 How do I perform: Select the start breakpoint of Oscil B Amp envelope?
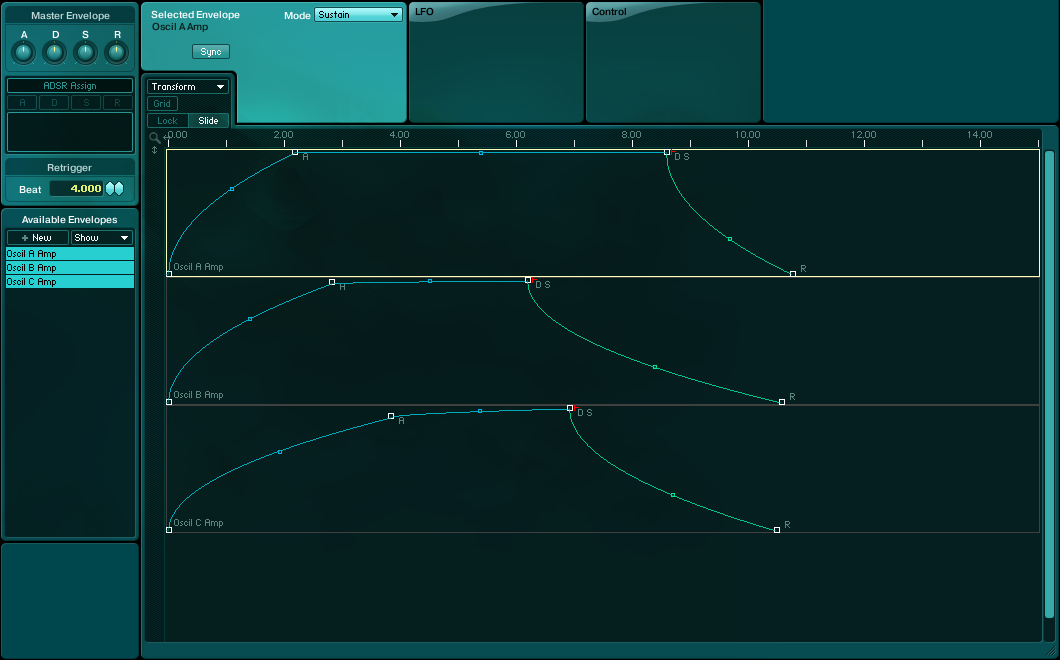[x=169, y=402]
